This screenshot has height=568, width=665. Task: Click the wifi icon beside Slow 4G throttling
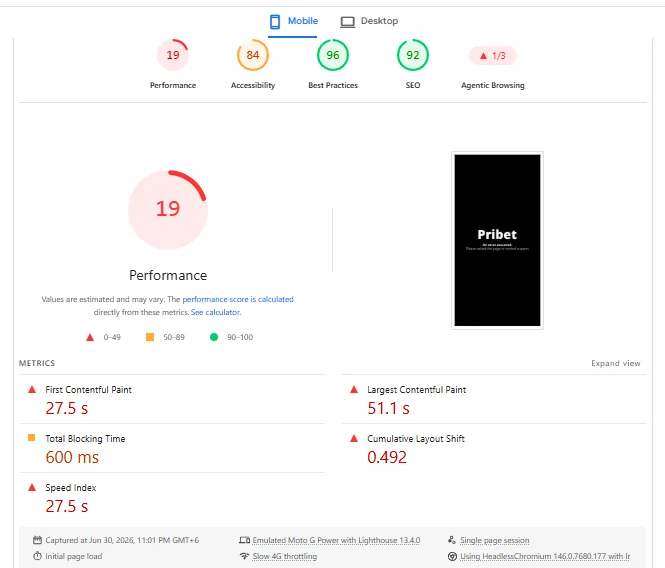(244, 556)
